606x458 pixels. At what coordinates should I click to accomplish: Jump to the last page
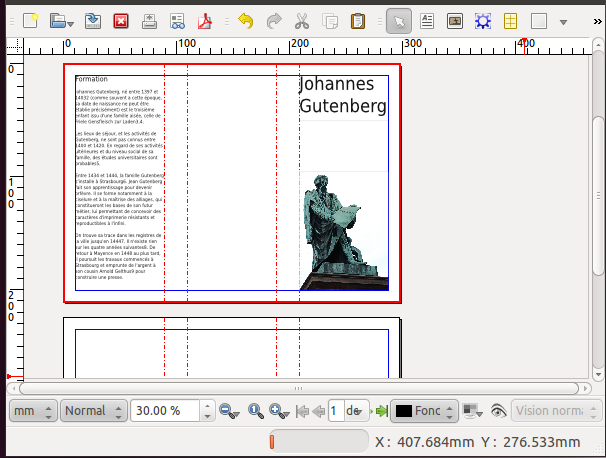coord(381,411)
